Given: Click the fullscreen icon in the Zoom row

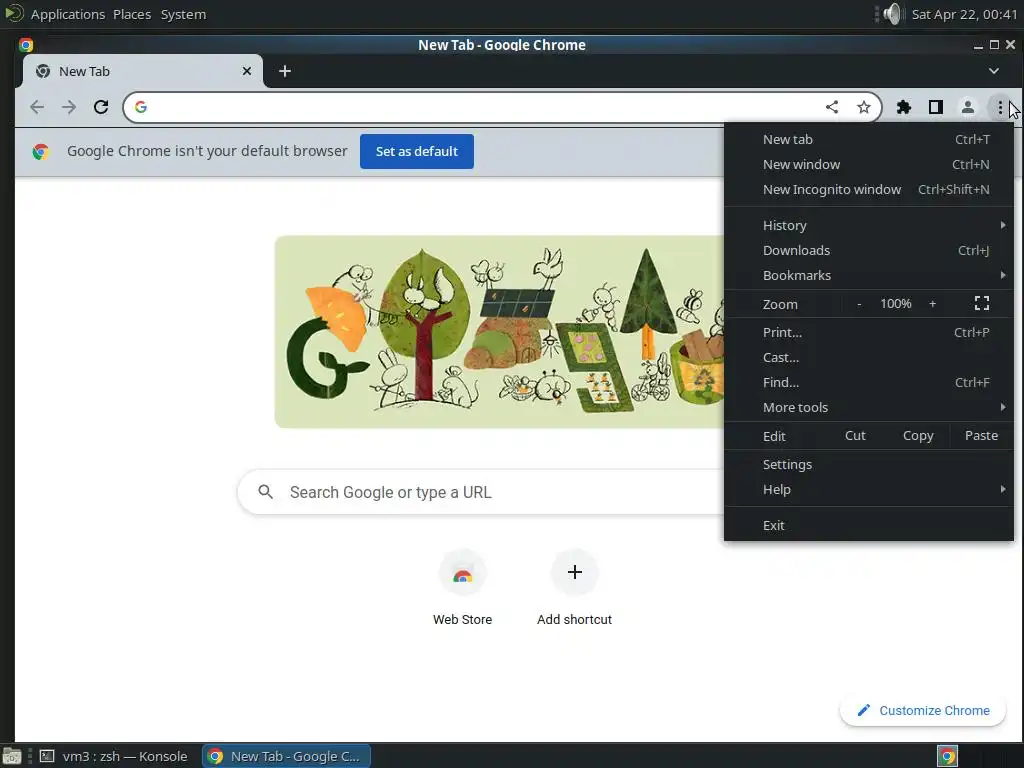Looking at the screenshot, I should [982, 304].
